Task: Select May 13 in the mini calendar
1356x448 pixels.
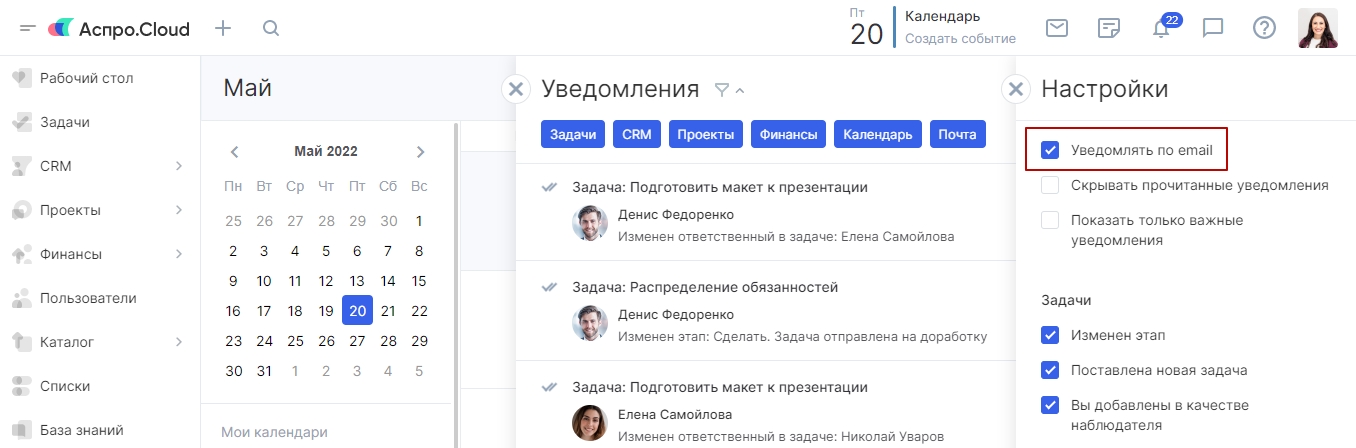Action: point(357,281)
